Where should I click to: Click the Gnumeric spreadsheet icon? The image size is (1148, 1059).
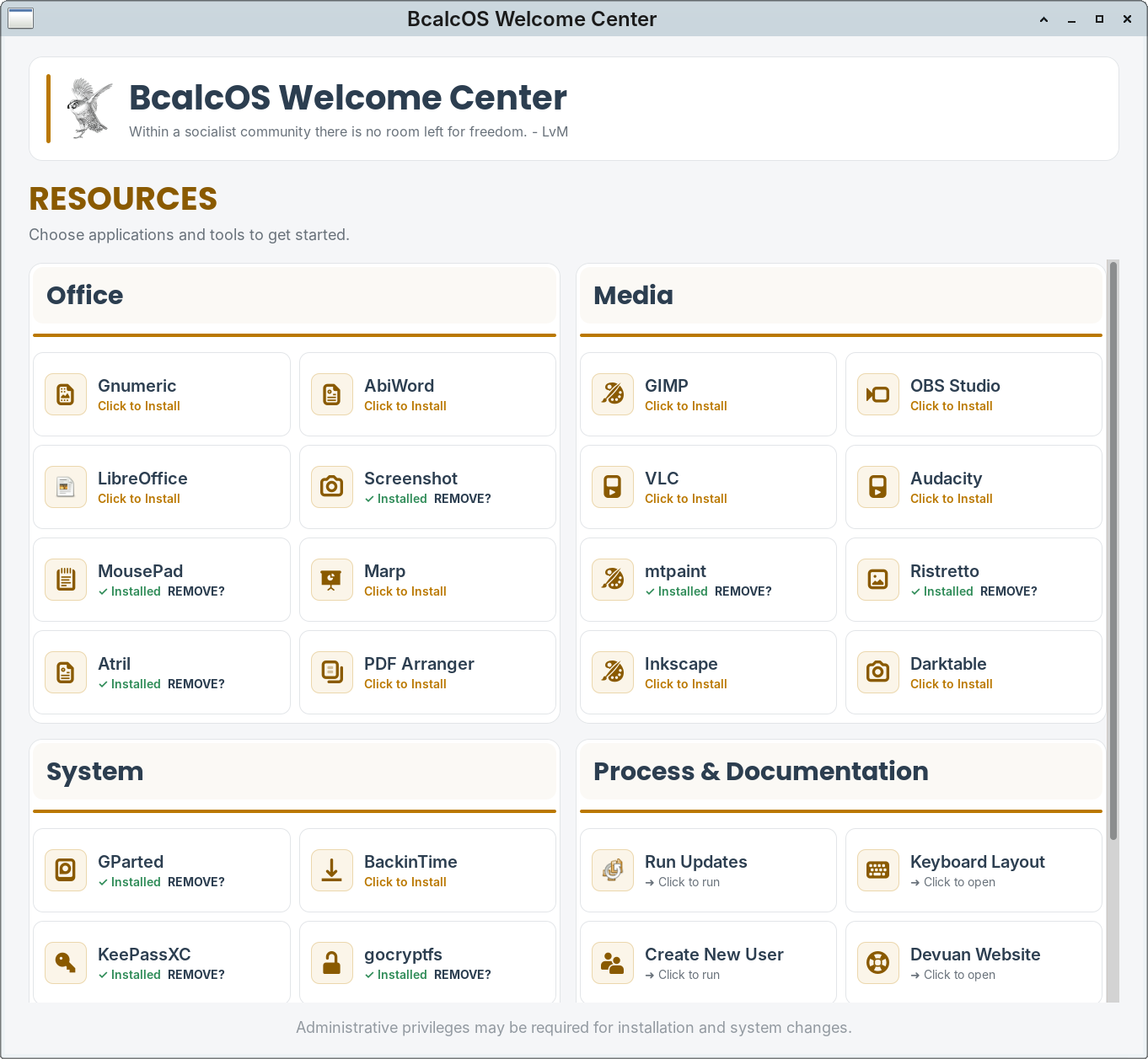(66, 394)
